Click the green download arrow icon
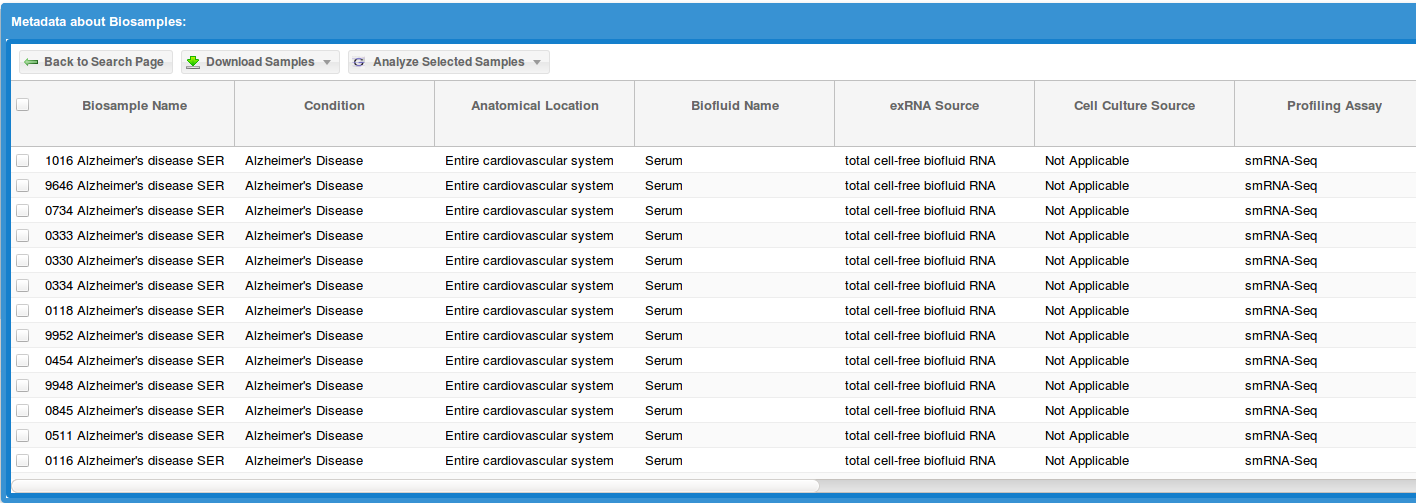 point(193,62)
